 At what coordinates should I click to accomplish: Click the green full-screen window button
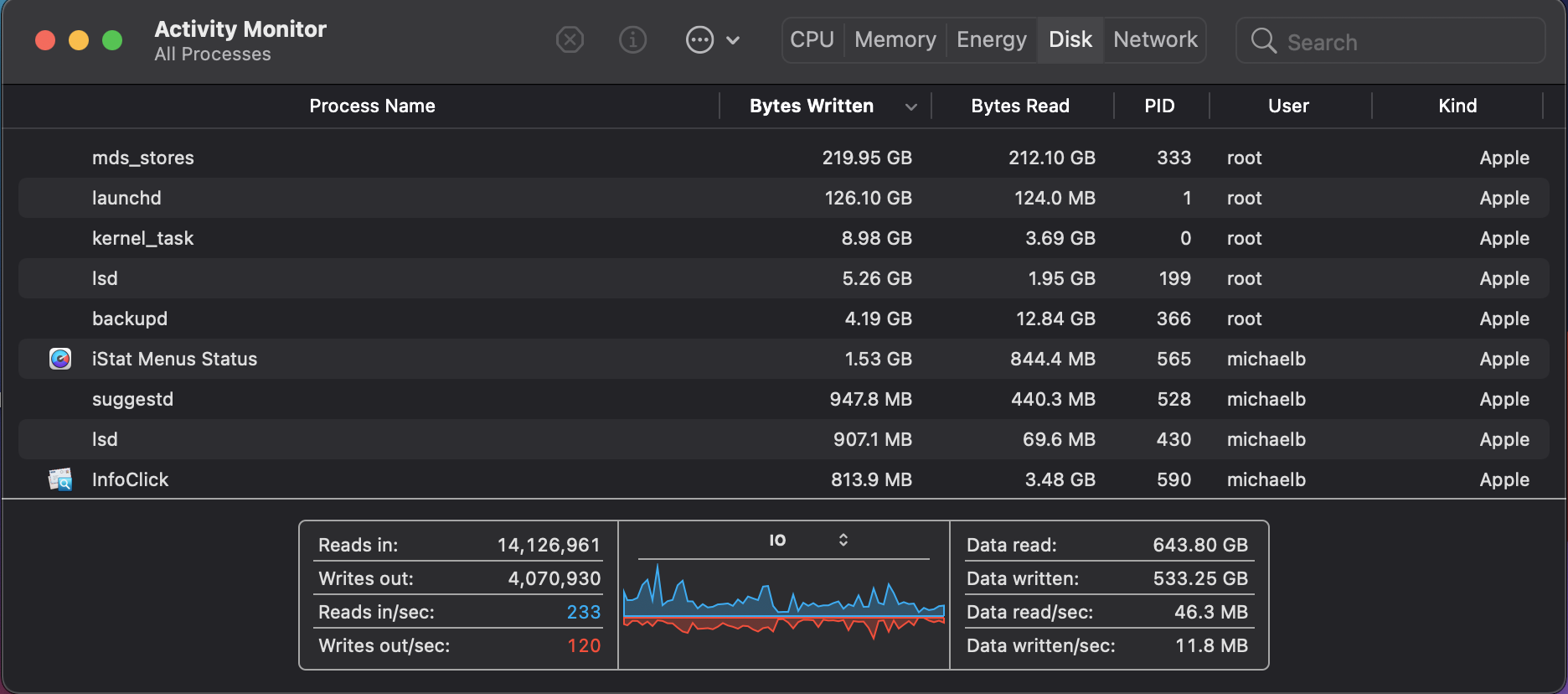112,40
